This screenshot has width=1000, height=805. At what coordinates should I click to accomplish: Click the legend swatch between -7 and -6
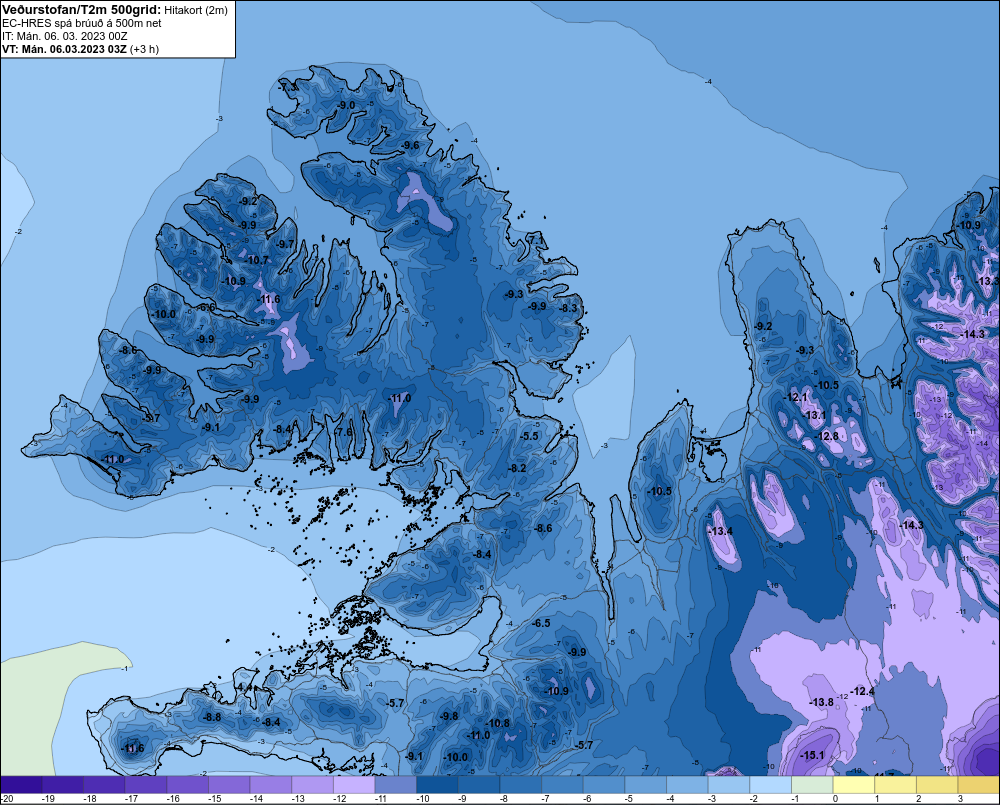pos(562,784)
